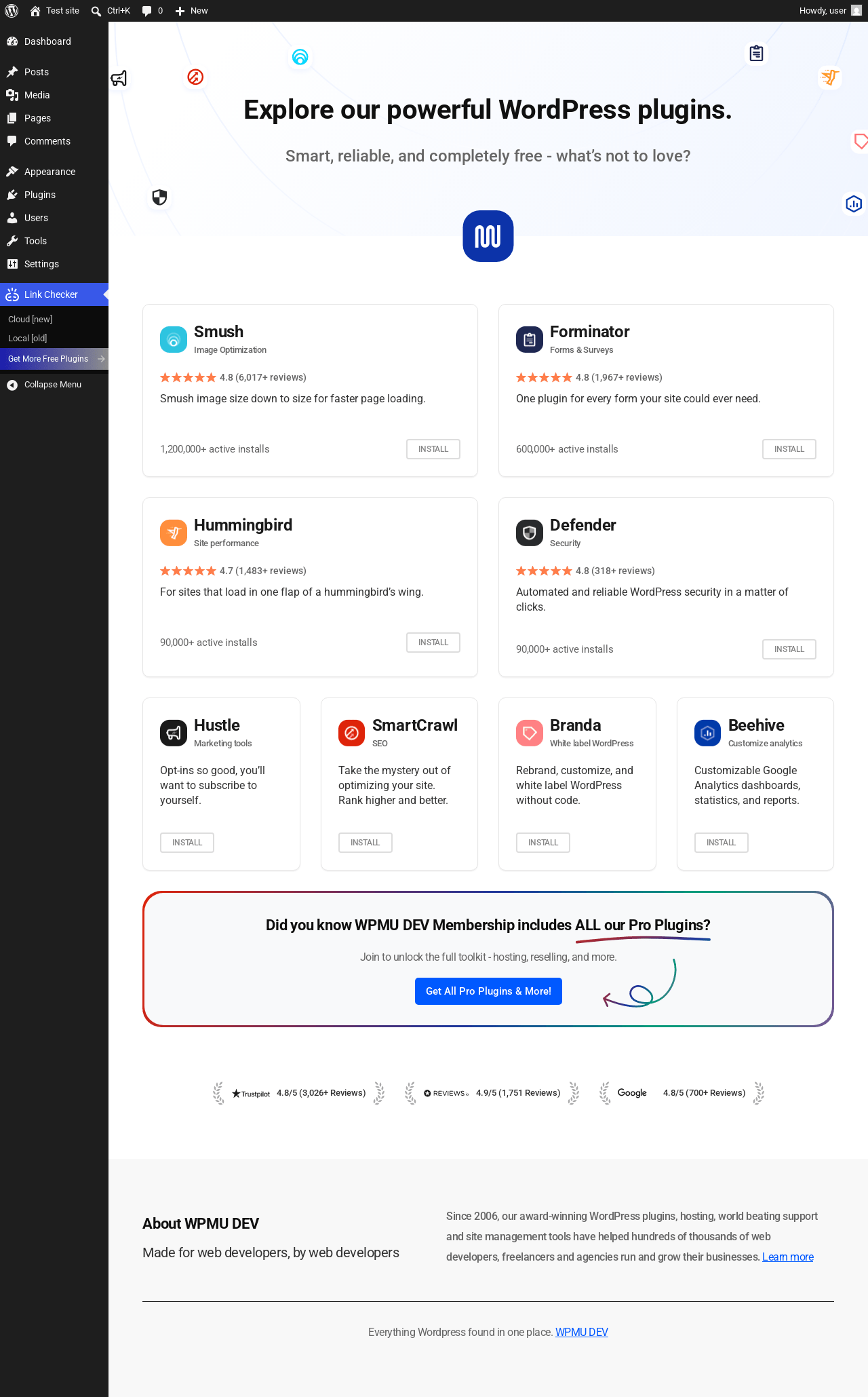
Task: Click the 'Explore our powerful WordPress plugins.' heading
Action: coord(488,110)
